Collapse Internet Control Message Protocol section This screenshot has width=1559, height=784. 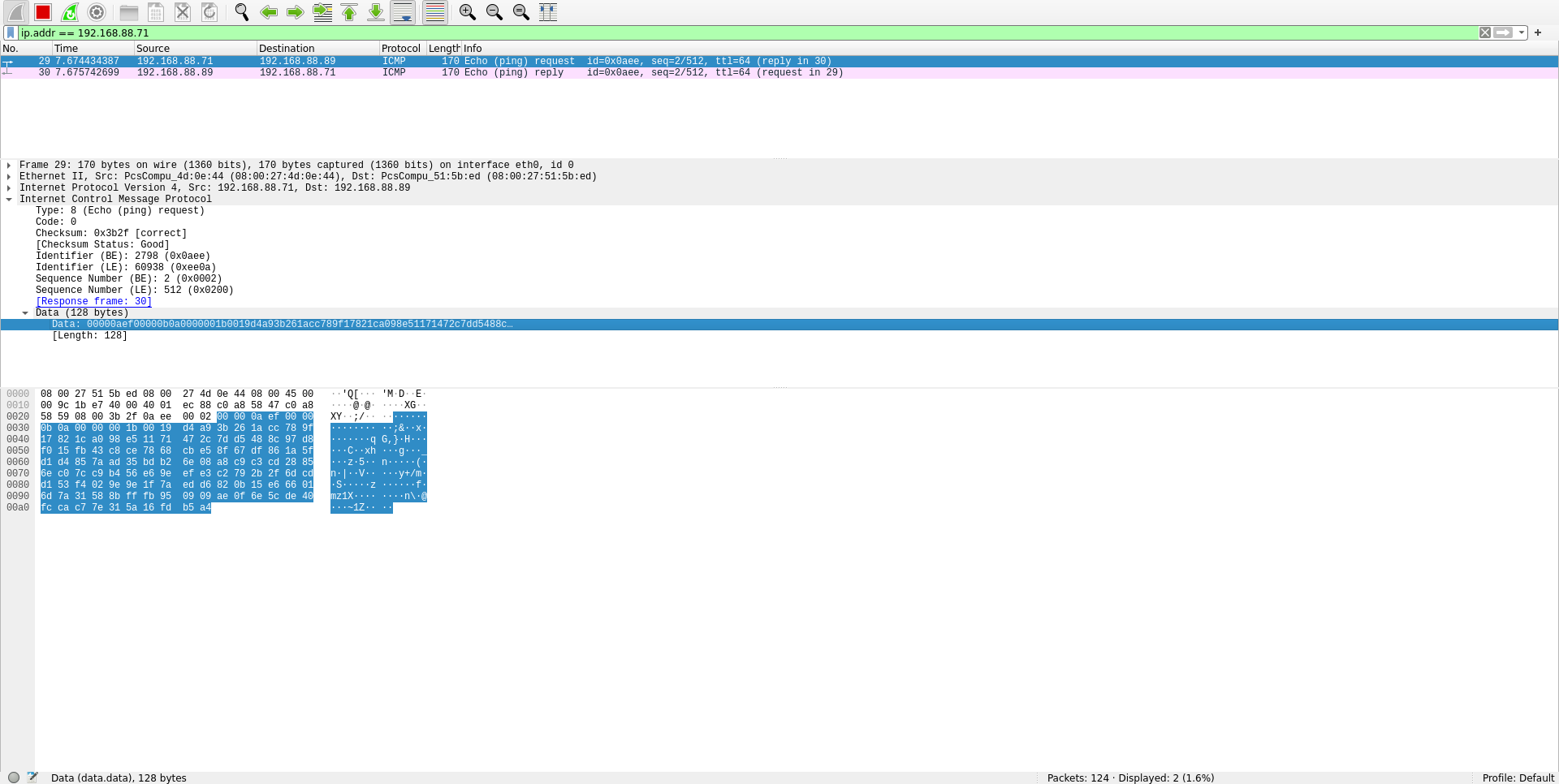tap(9, 199)
